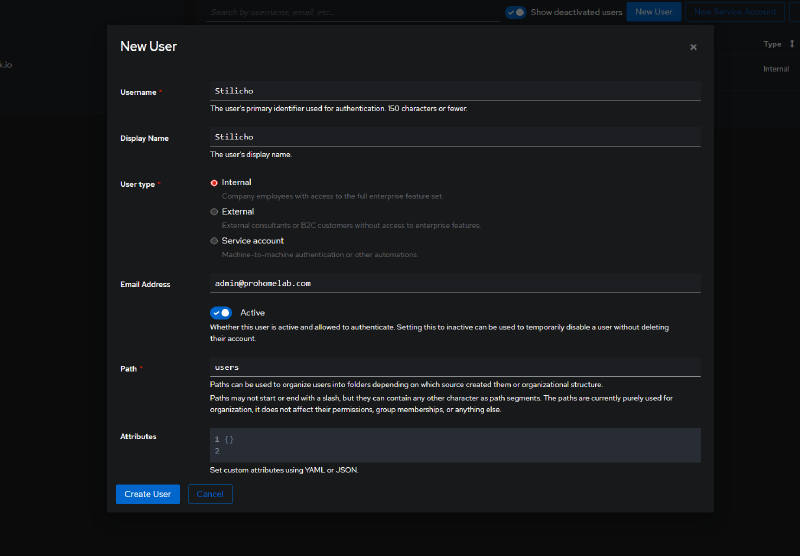Click the Username input field
Image resolution: width=800 pixels, height=556 pixels.
[x=455, y=91]
